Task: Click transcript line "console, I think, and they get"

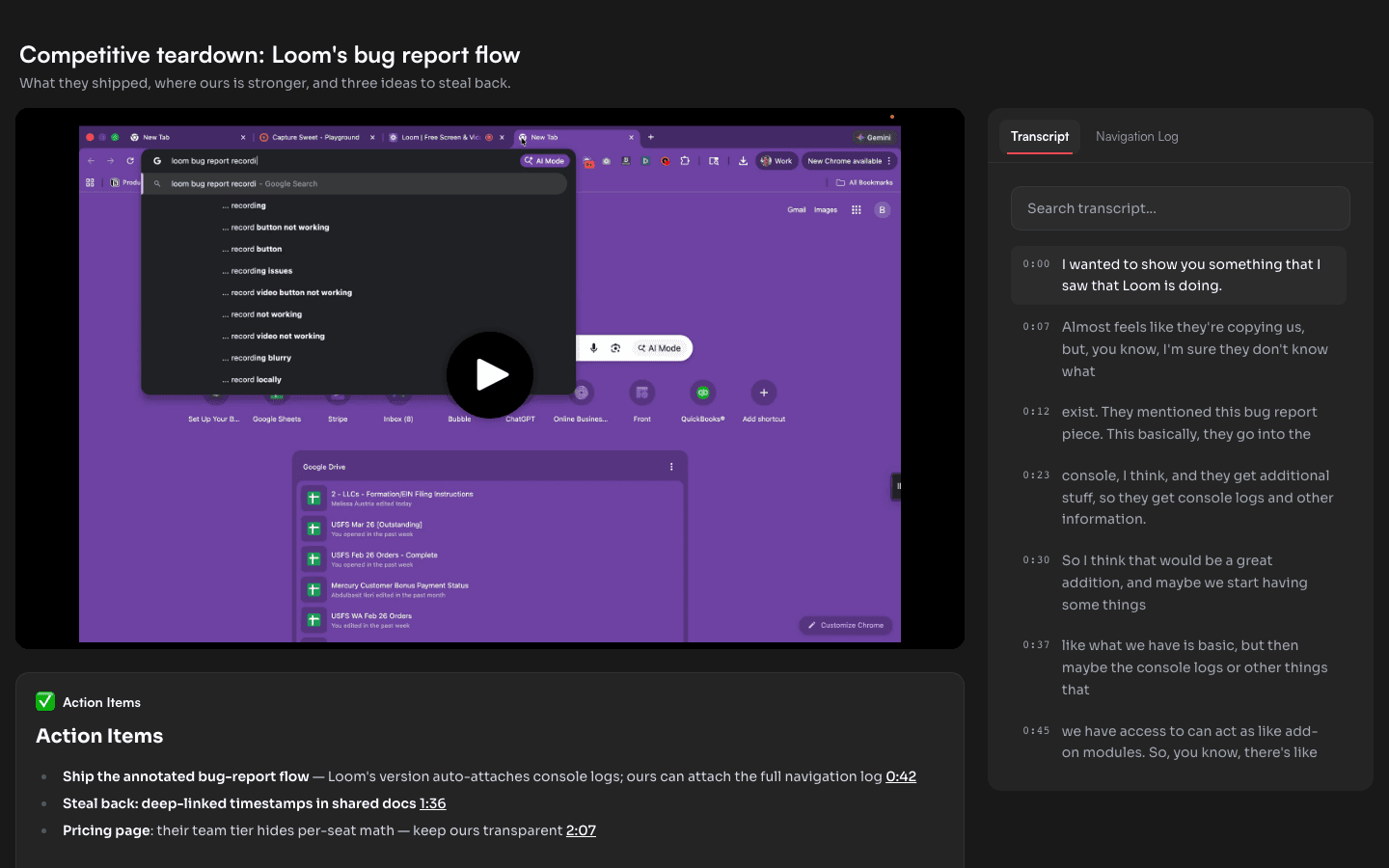Action: pyautogui.click(x=1179, y=497)
